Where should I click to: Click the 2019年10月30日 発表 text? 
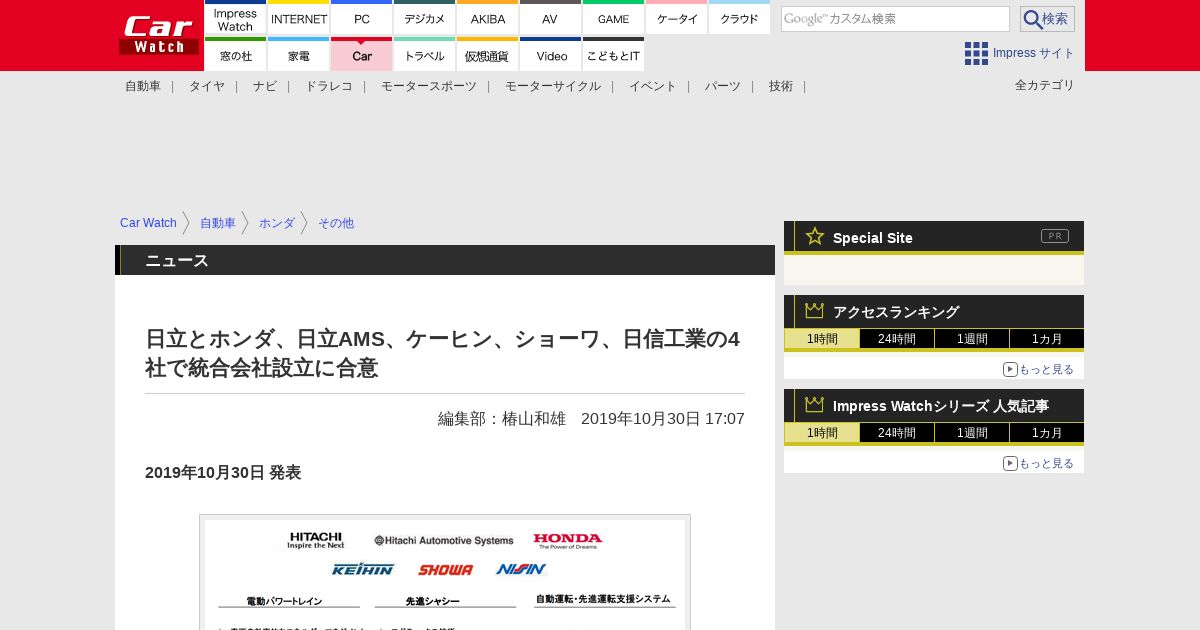223,472
